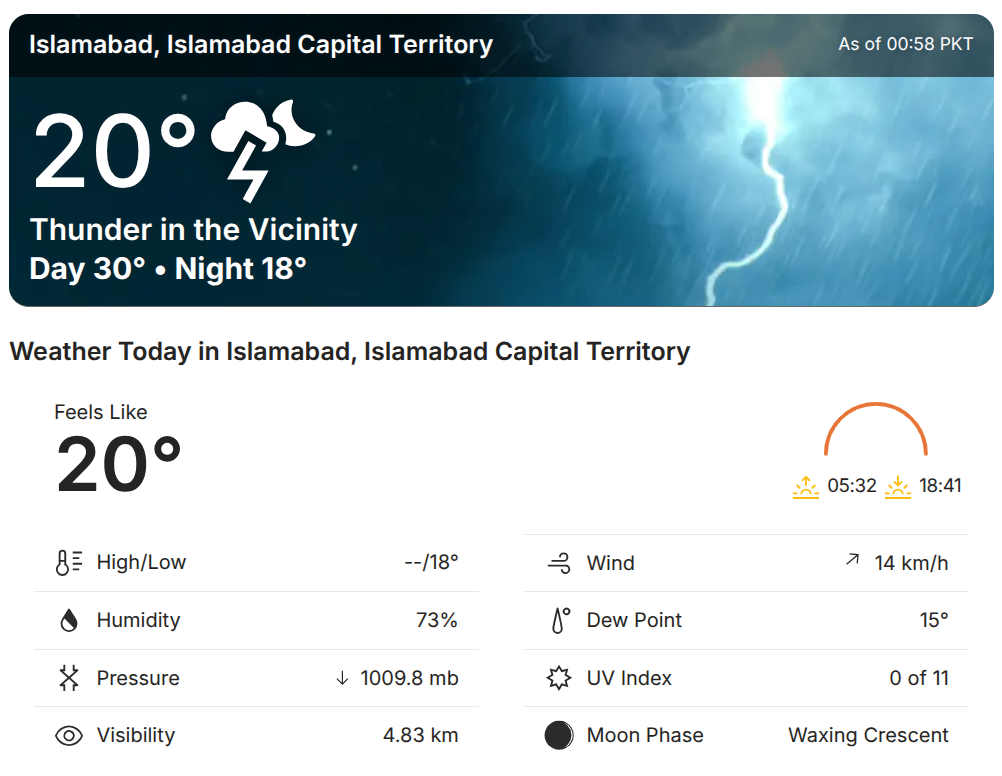
Task: Click the wind direction arrow
Action: coord(852,562)
